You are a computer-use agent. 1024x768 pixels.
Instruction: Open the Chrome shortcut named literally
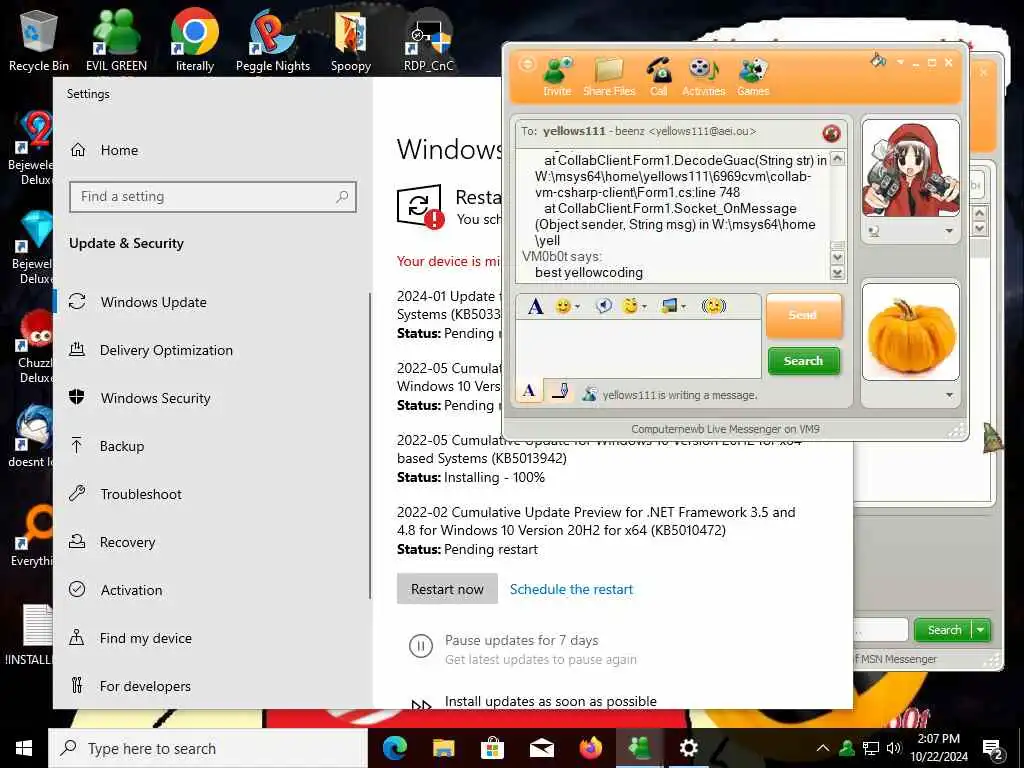tap(195, 39)
